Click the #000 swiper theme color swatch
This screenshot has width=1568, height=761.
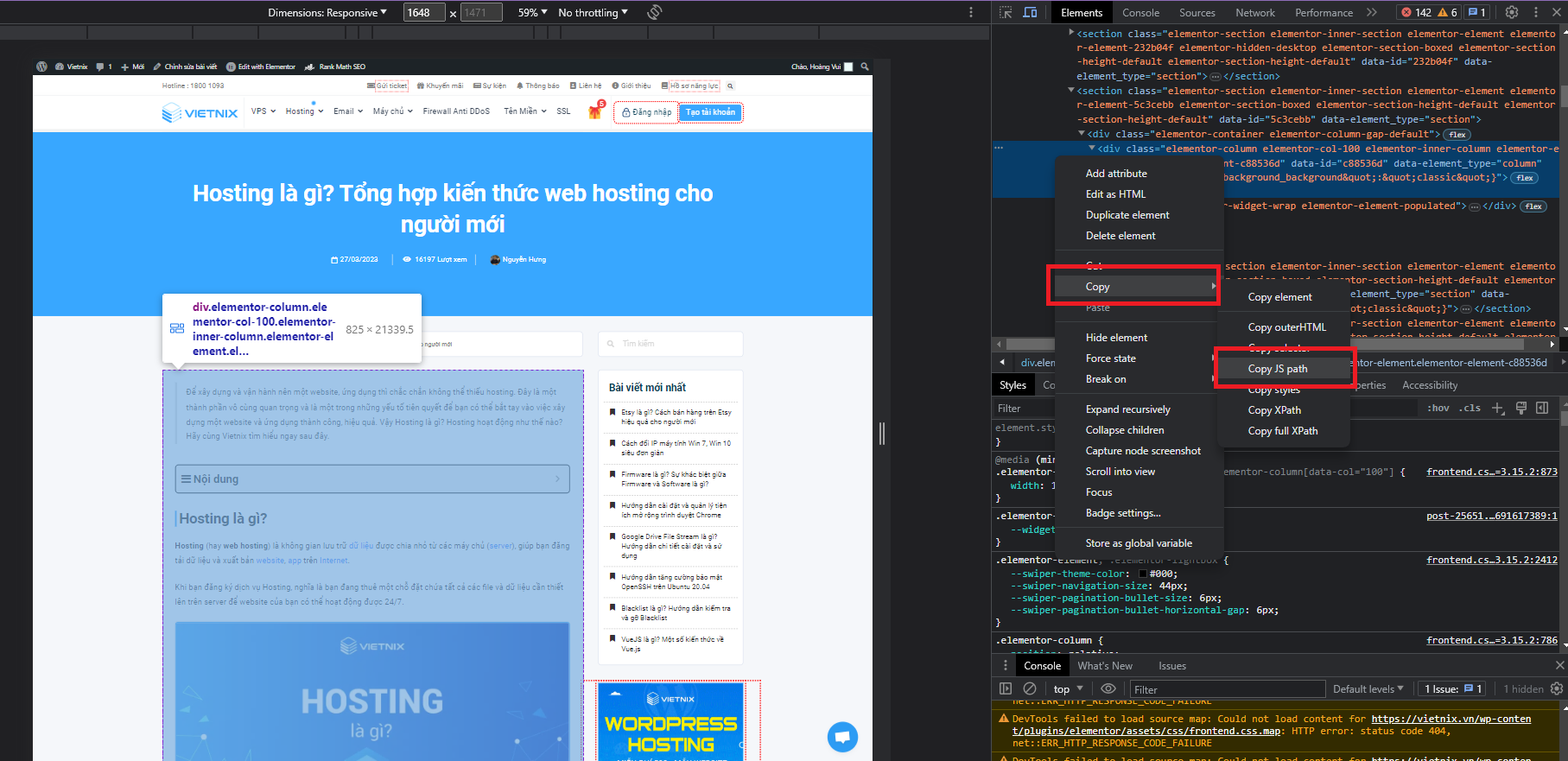point(1143,574)
